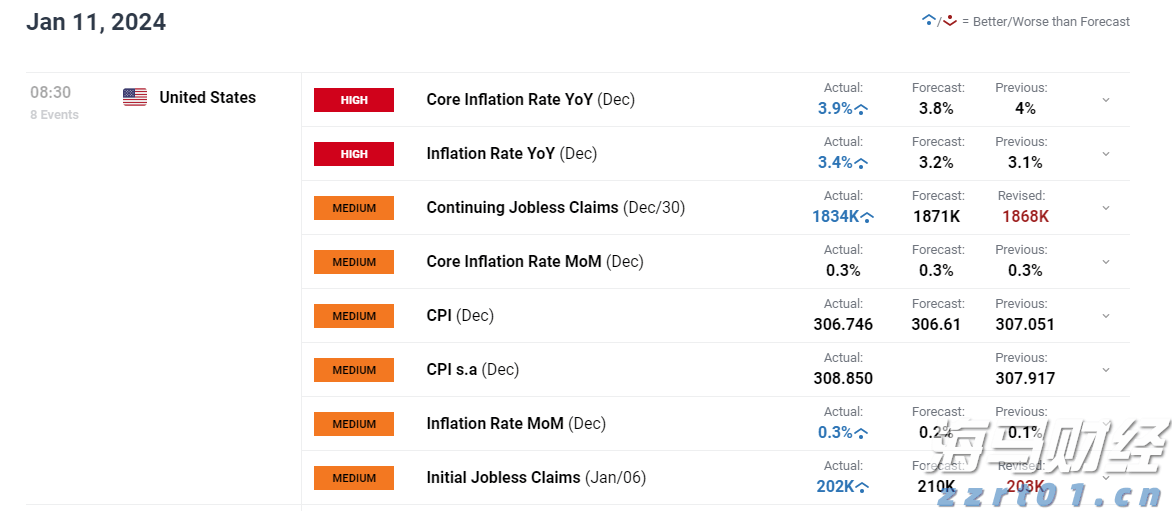Screen dimensions: 1172x511
Task: Click the red HIGH badge for Core Inflation YoY
Action: coord(354,100)
